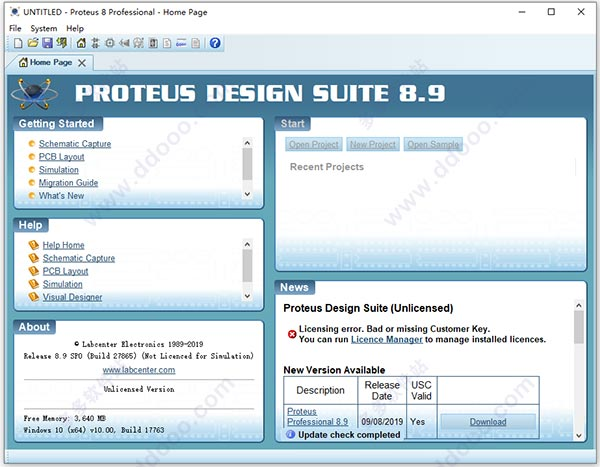Open Simulation help link

pyautogui.click(x=62, y=284)
